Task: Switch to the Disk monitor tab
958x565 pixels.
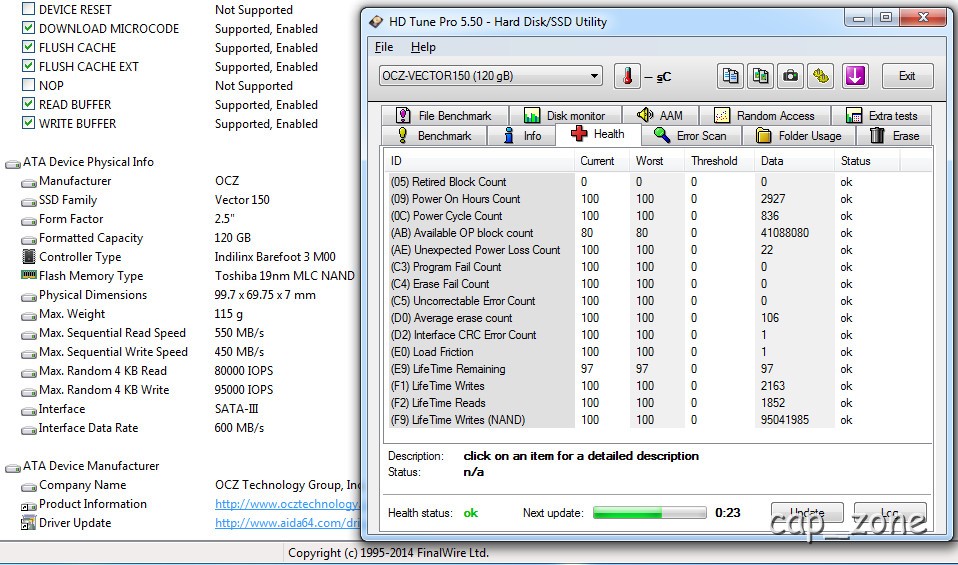Action: (x=565, y=115)
